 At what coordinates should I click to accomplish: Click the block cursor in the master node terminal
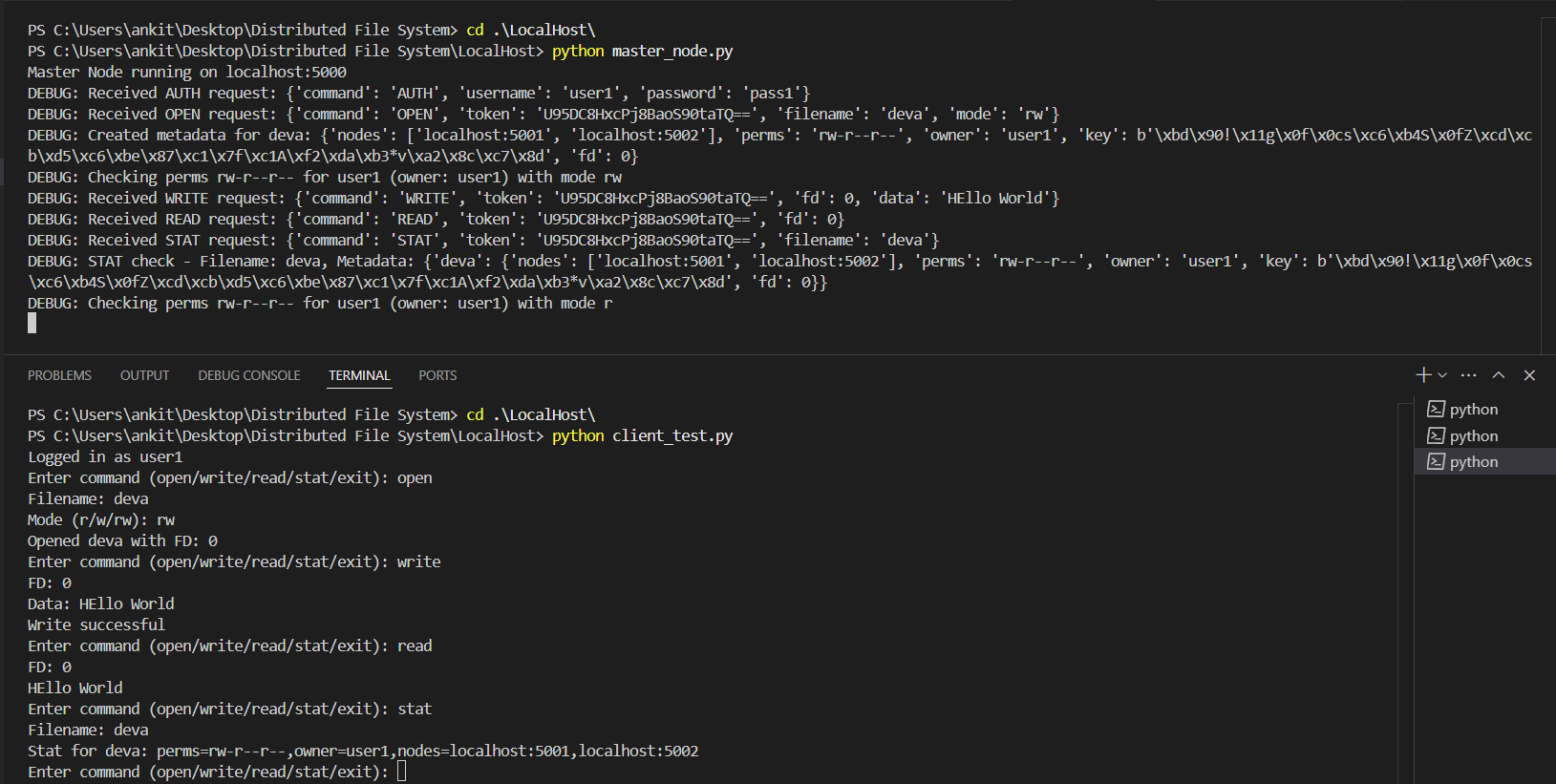tap(32, 324)
